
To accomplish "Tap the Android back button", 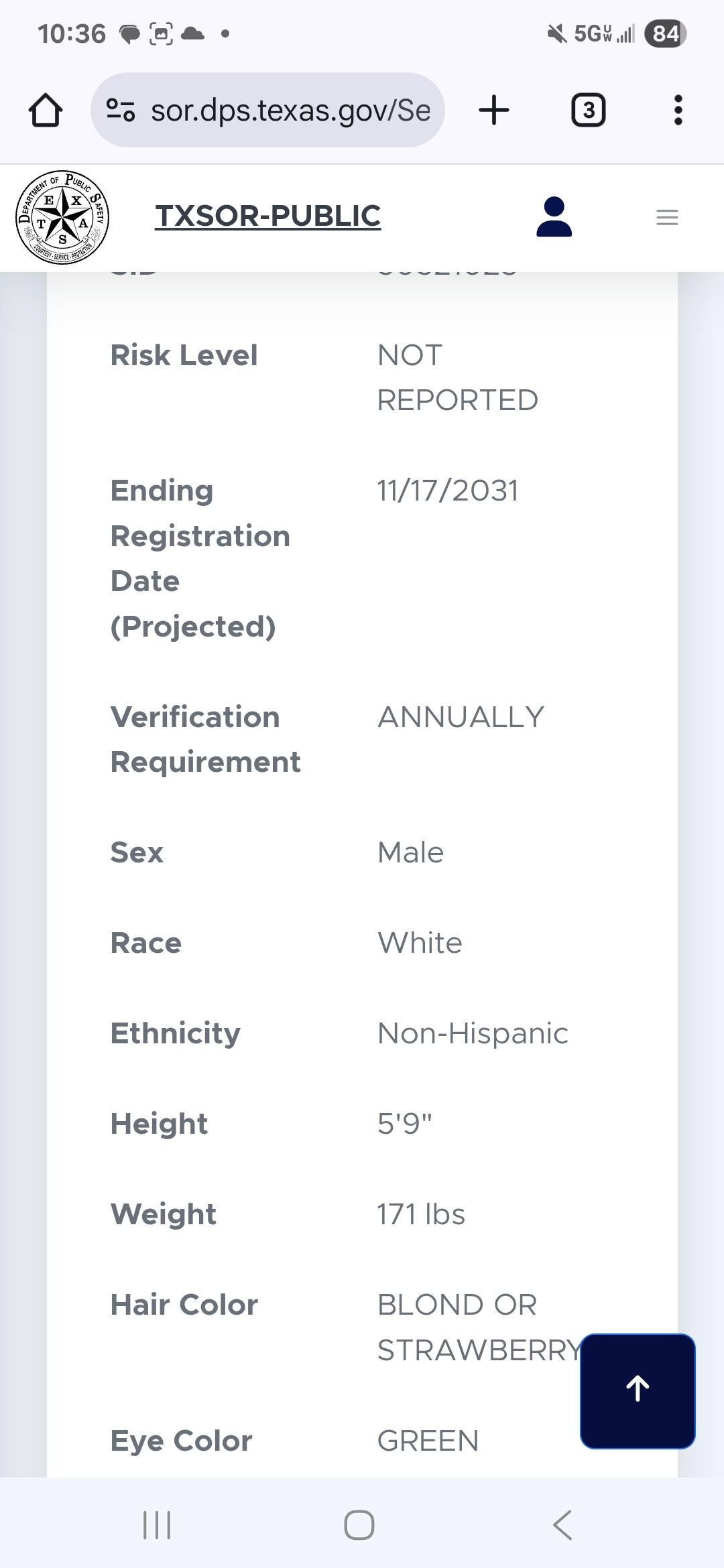I will (x=562, y=1525).
